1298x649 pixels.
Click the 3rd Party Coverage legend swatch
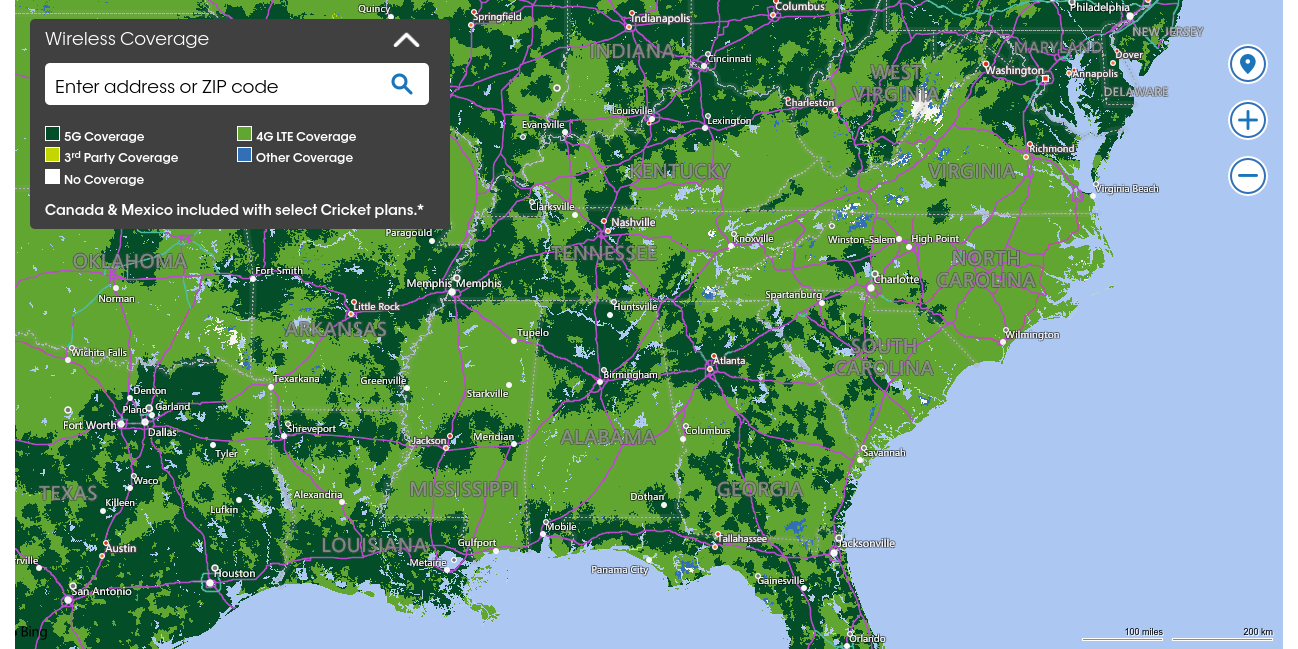[53, 155]
